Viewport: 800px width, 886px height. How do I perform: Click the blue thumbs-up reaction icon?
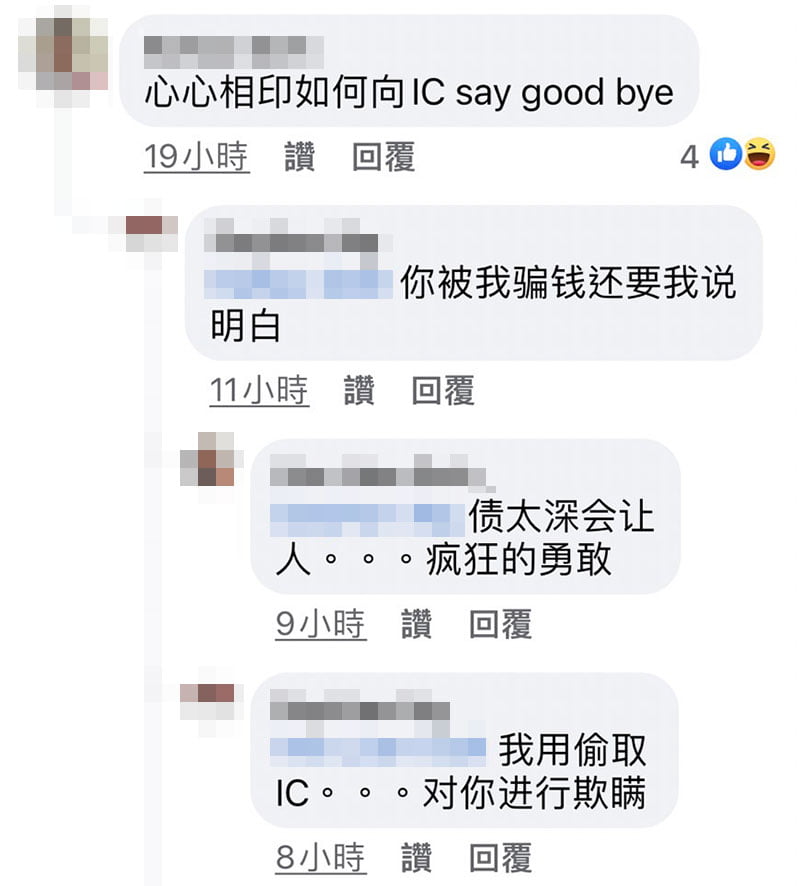(x=725, y=154)
